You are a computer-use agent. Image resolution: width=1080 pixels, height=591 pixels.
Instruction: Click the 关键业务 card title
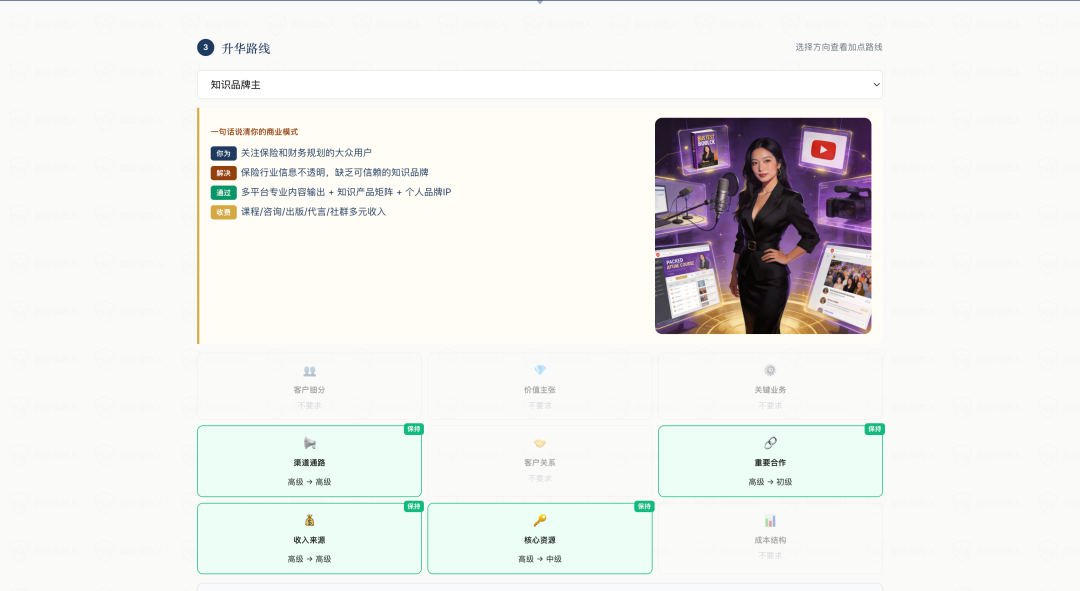(x=770, y=390)
